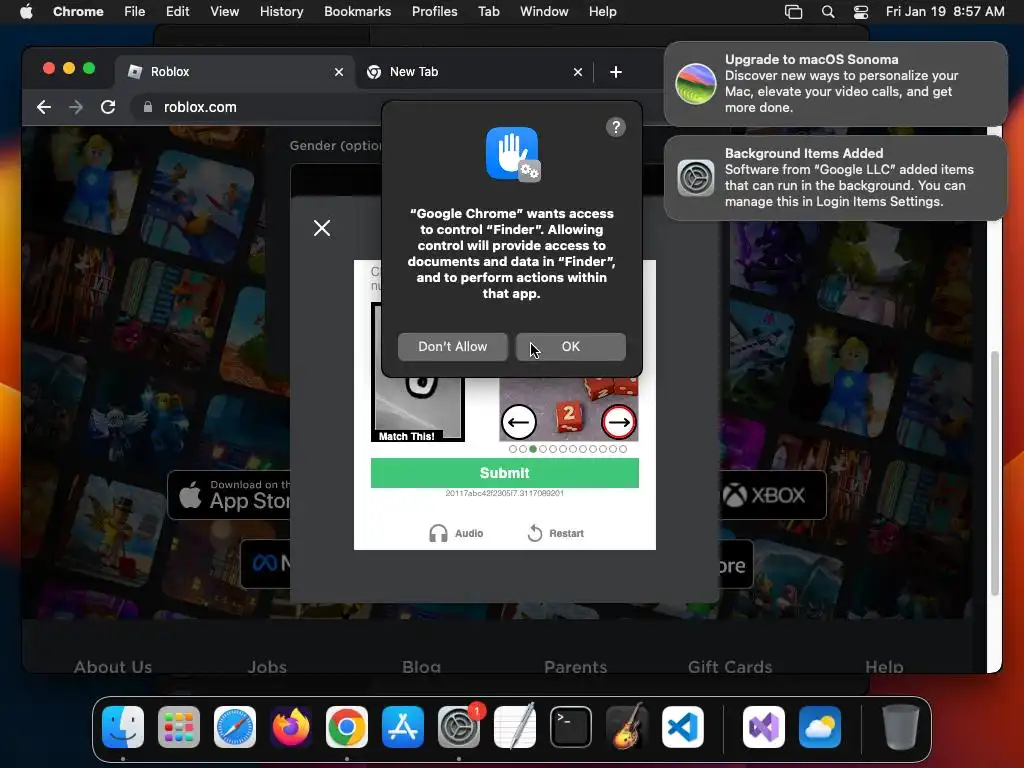Open the cloud weather app from Dock
The width and height of the screenshot is (1024, 768).
click(x=820, y=727)
